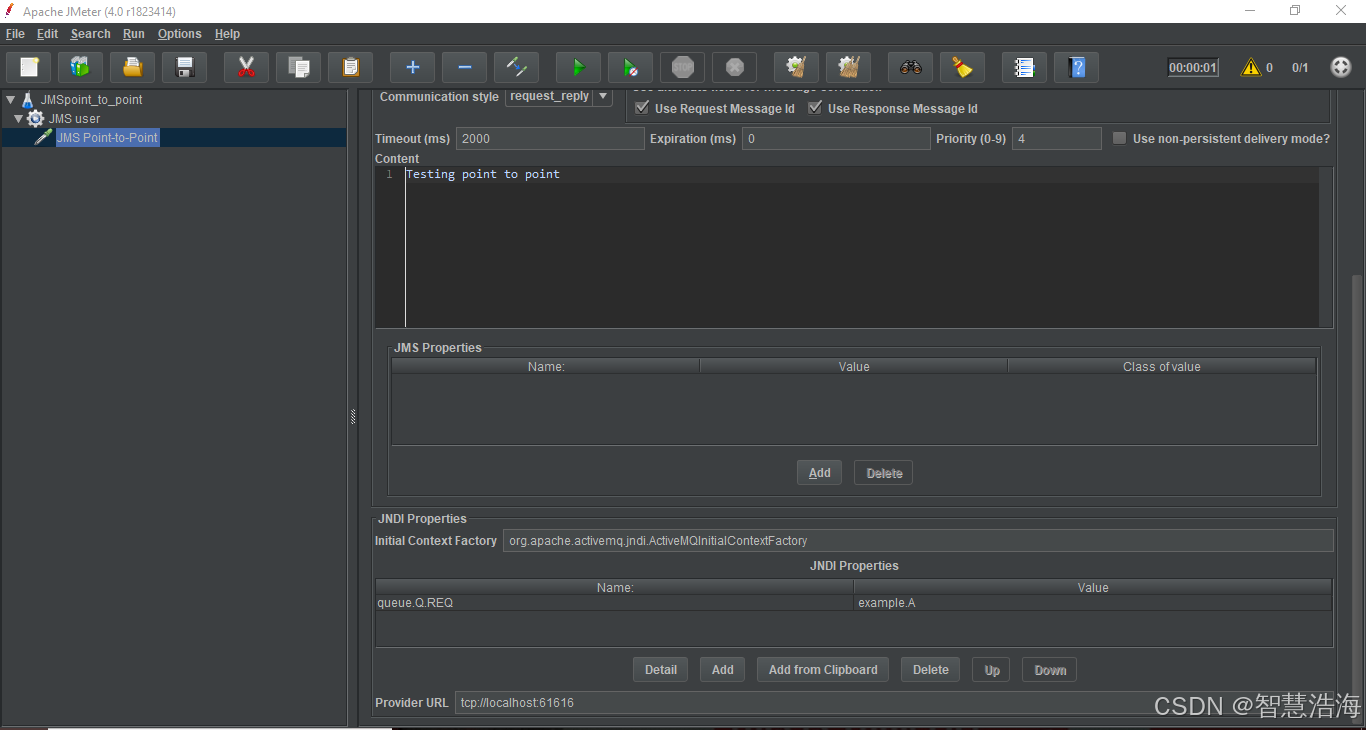Stop the test with the Stop icon
Screen dimensions: 1366x730
682,67
